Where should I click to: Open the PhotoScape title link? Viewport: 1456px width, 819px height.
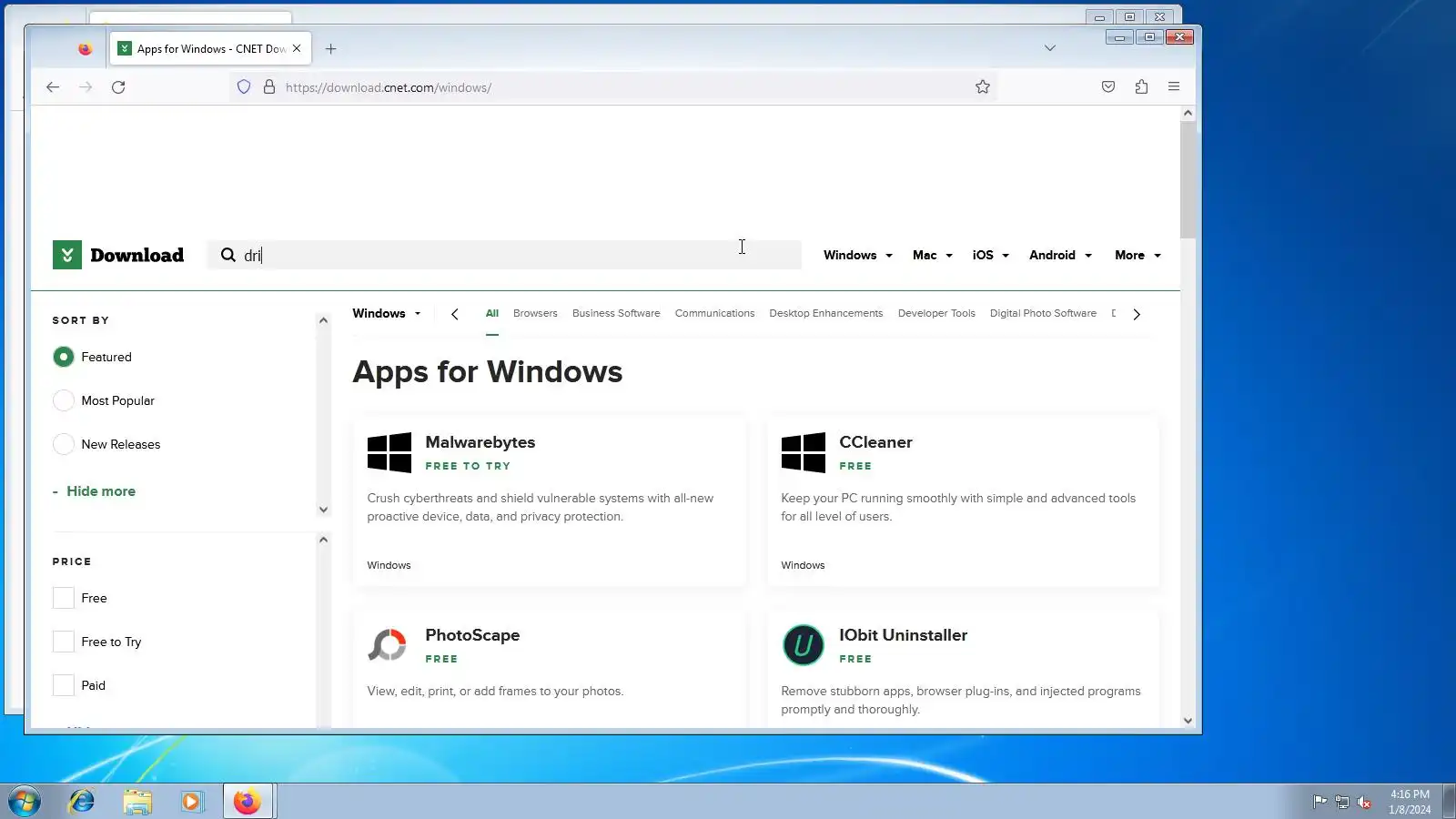472,635
